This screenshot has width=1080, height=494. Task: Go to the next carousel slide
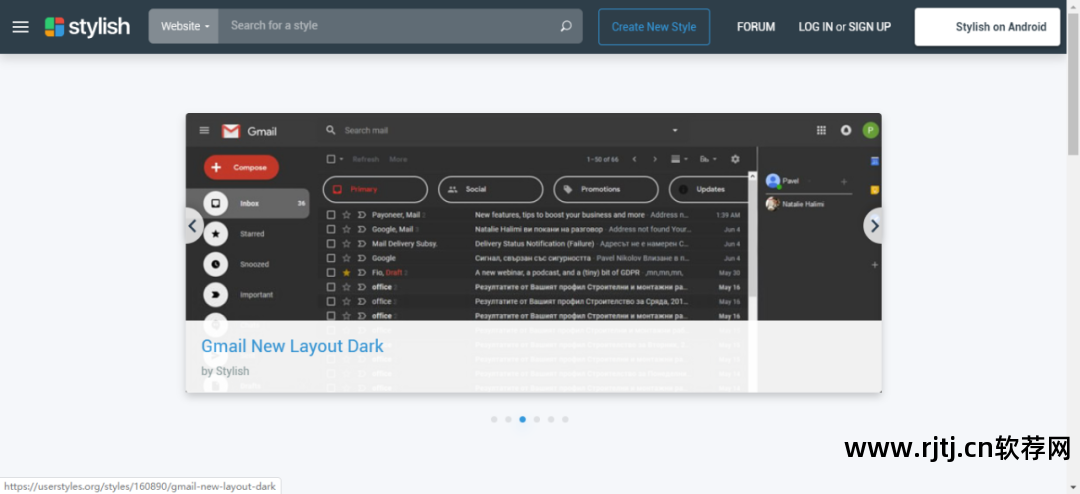click(x=874, y=225)
